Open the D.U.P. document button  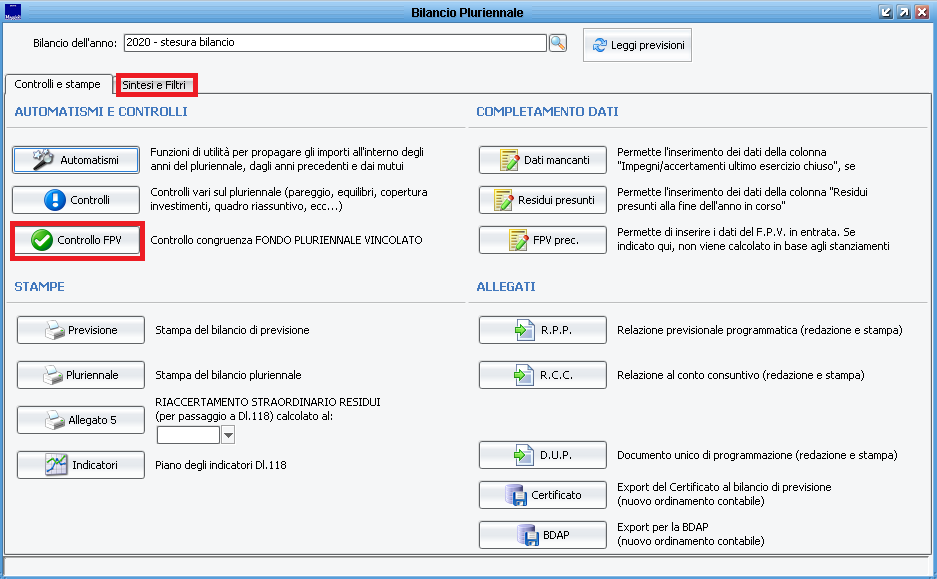click(543, 455)
